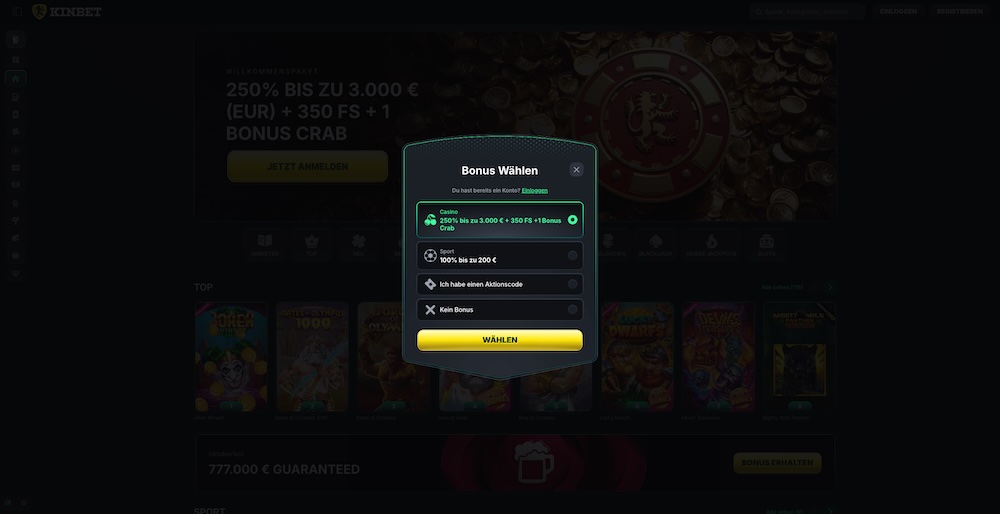1000x514 pixels.
Task: Click the X icon beside Kein Bonus
Action: pyautogui.click(x=430, y=310)
